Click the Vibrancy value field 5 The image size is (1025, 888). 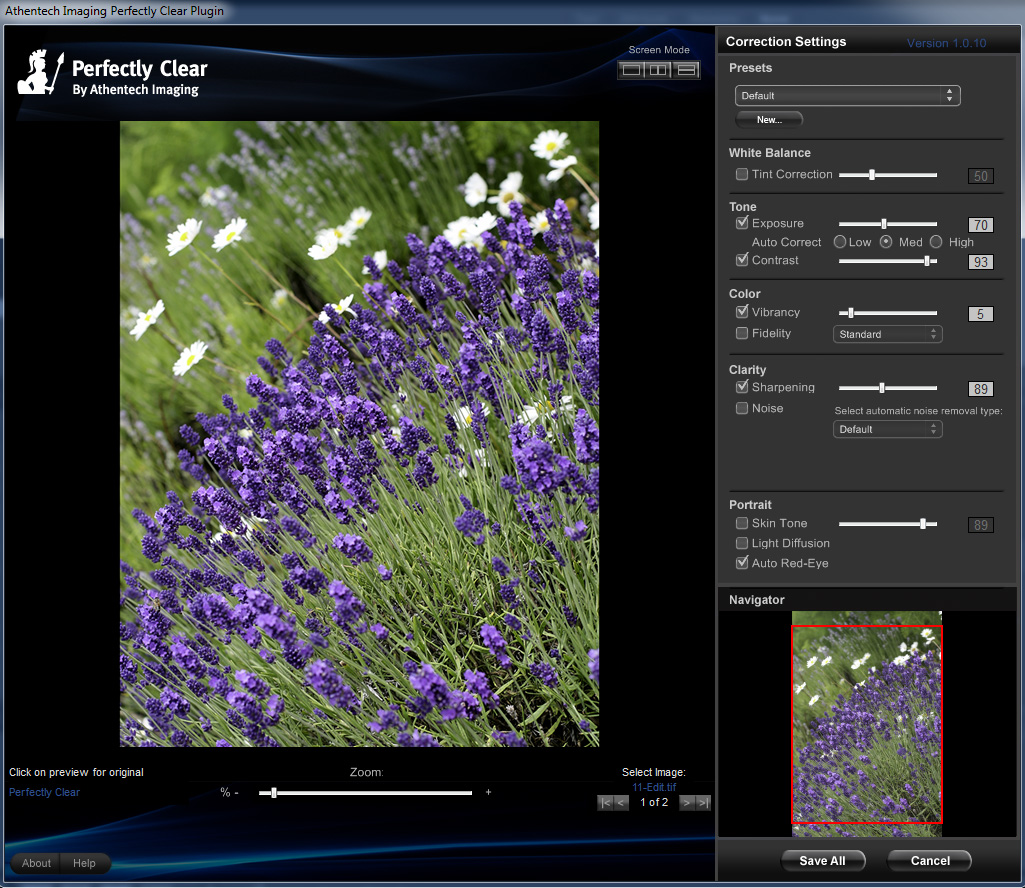pos(981,314)
